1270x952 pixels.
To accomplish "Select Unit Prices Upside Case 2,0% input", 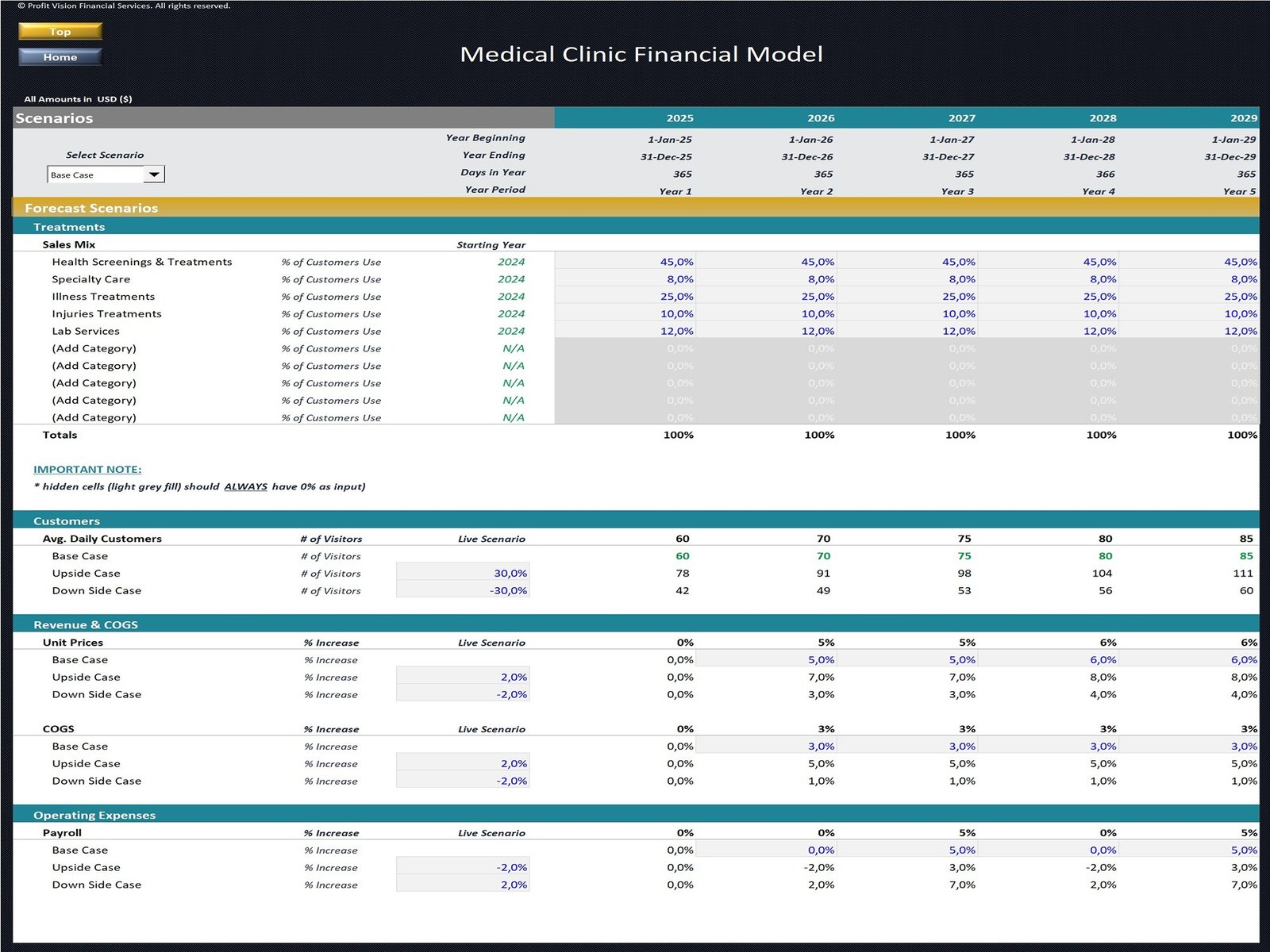I will (463, 678).
